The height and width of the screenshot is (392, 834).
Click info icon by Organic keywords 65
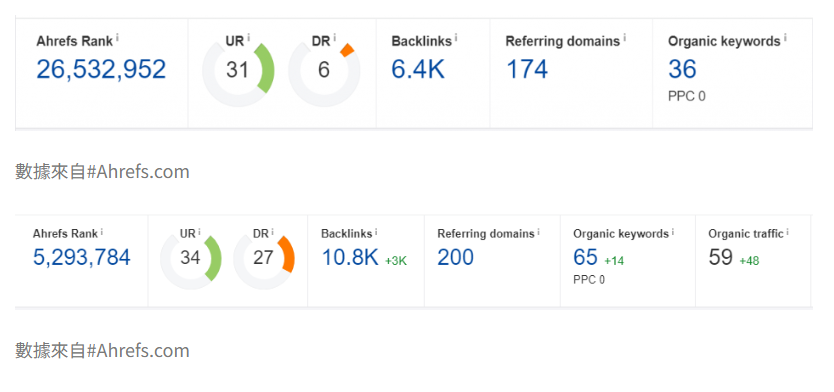pyautogui.click(x=673, y=231)
